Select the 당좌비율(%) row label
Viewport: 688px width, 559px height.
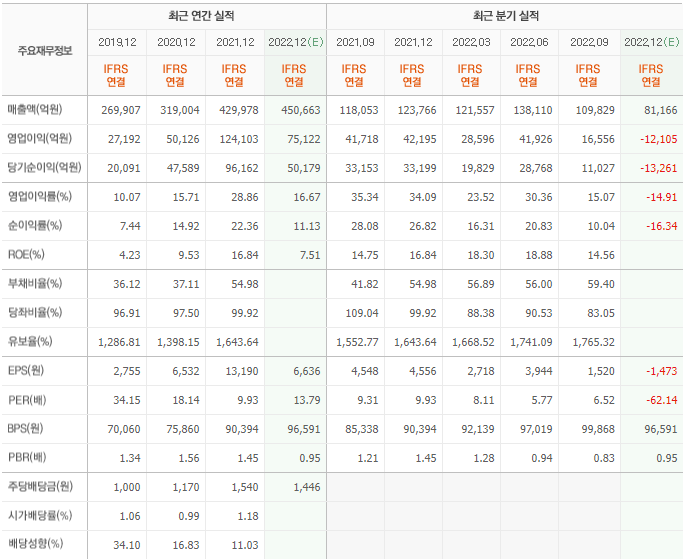click(x=35, y=312)
